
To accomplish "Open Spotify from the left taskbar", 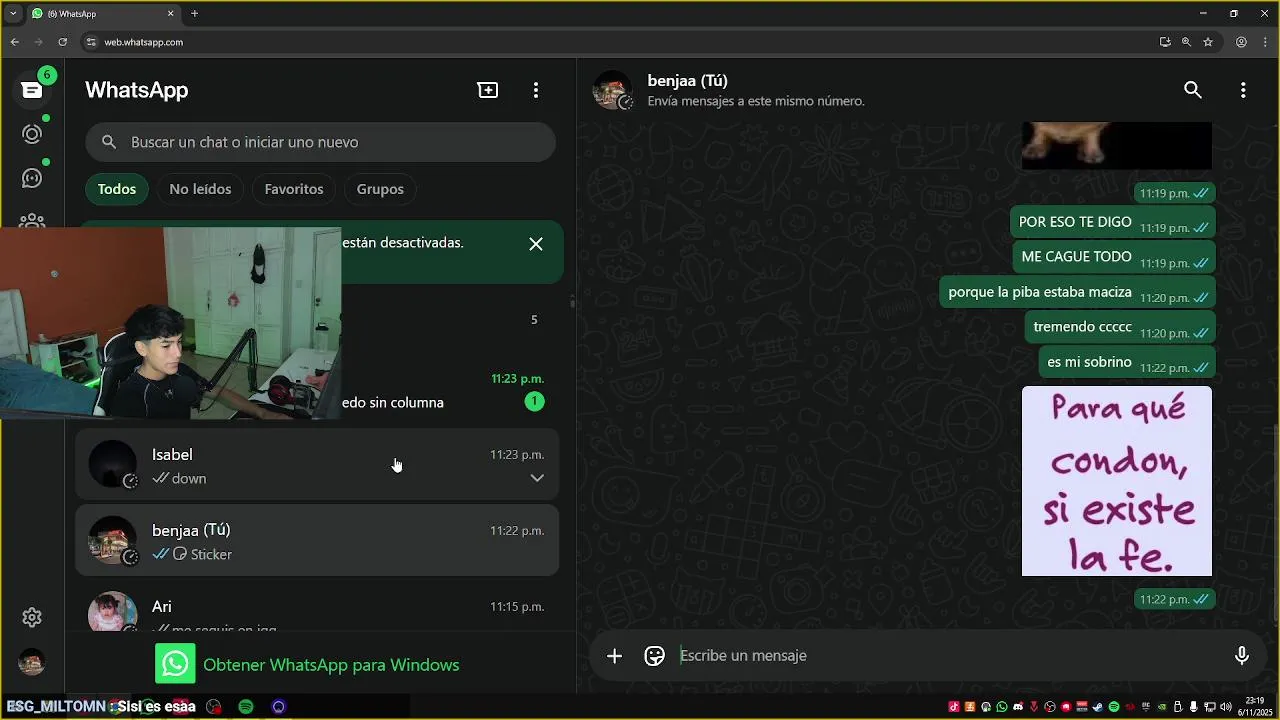I will click(246, 707).
